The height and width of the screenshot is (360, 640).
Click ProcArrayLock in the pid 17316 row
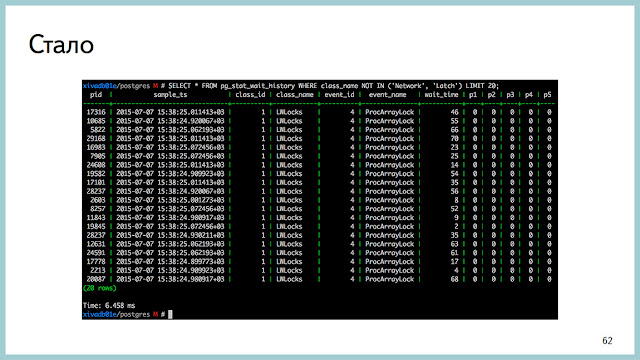coord(389,112)
